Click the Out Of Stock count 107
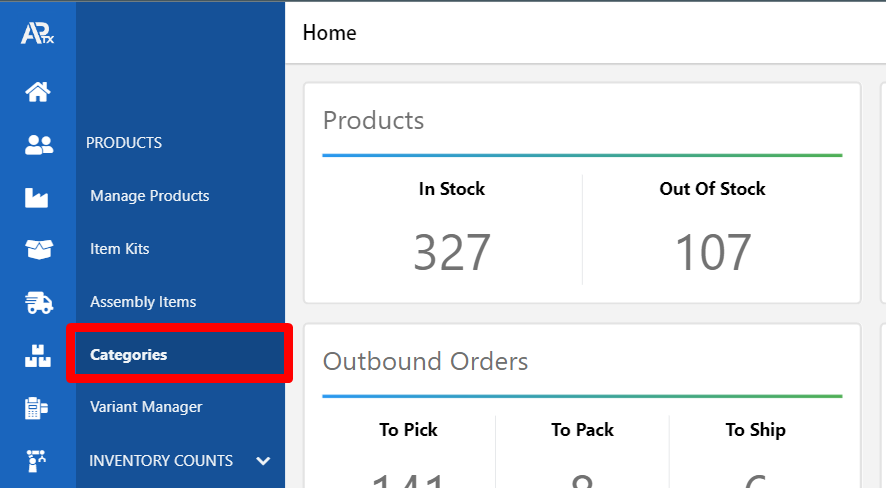This screenshot has width=886, height=488. [x=712, y=252]
